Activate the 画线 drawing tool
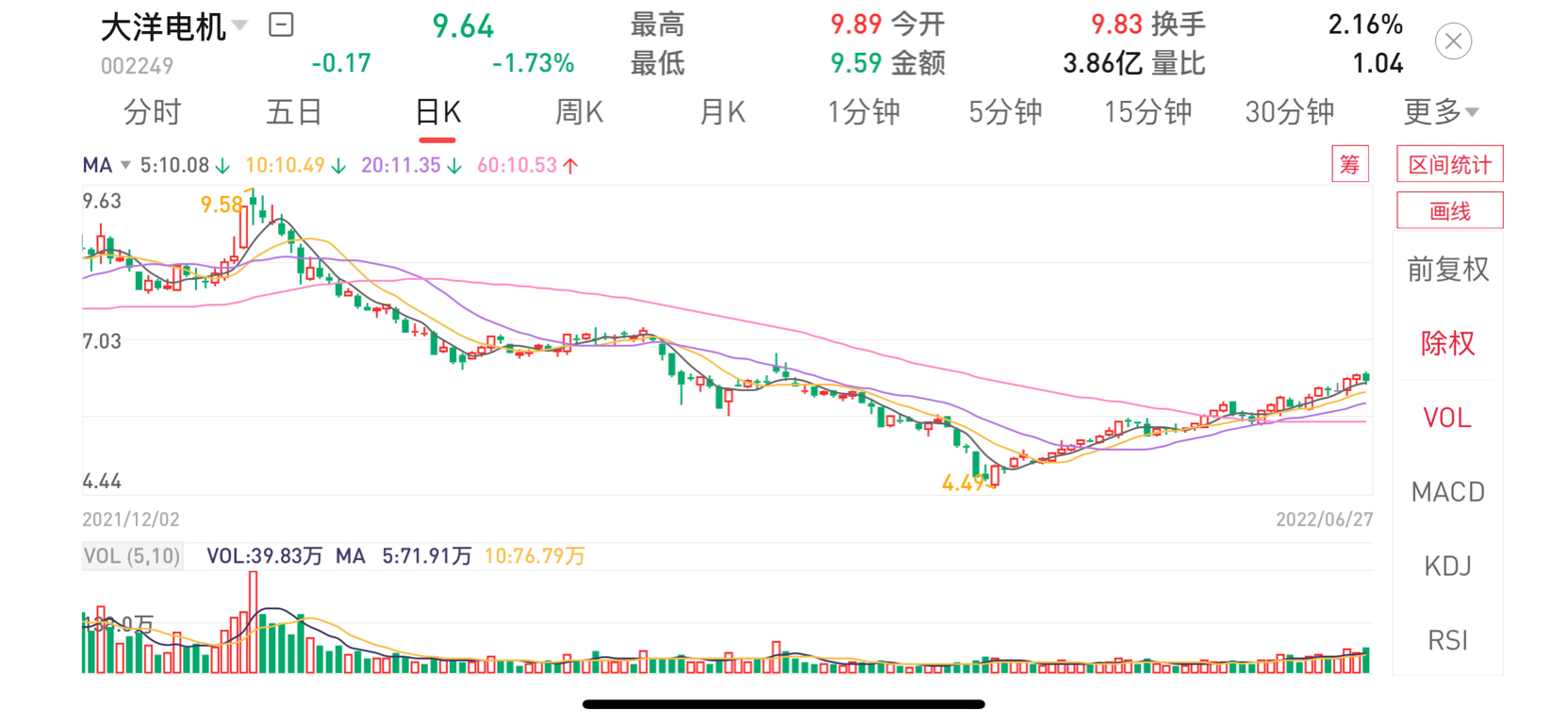The width and height of the screenshot is (1568, 724). pos(1449,210)
